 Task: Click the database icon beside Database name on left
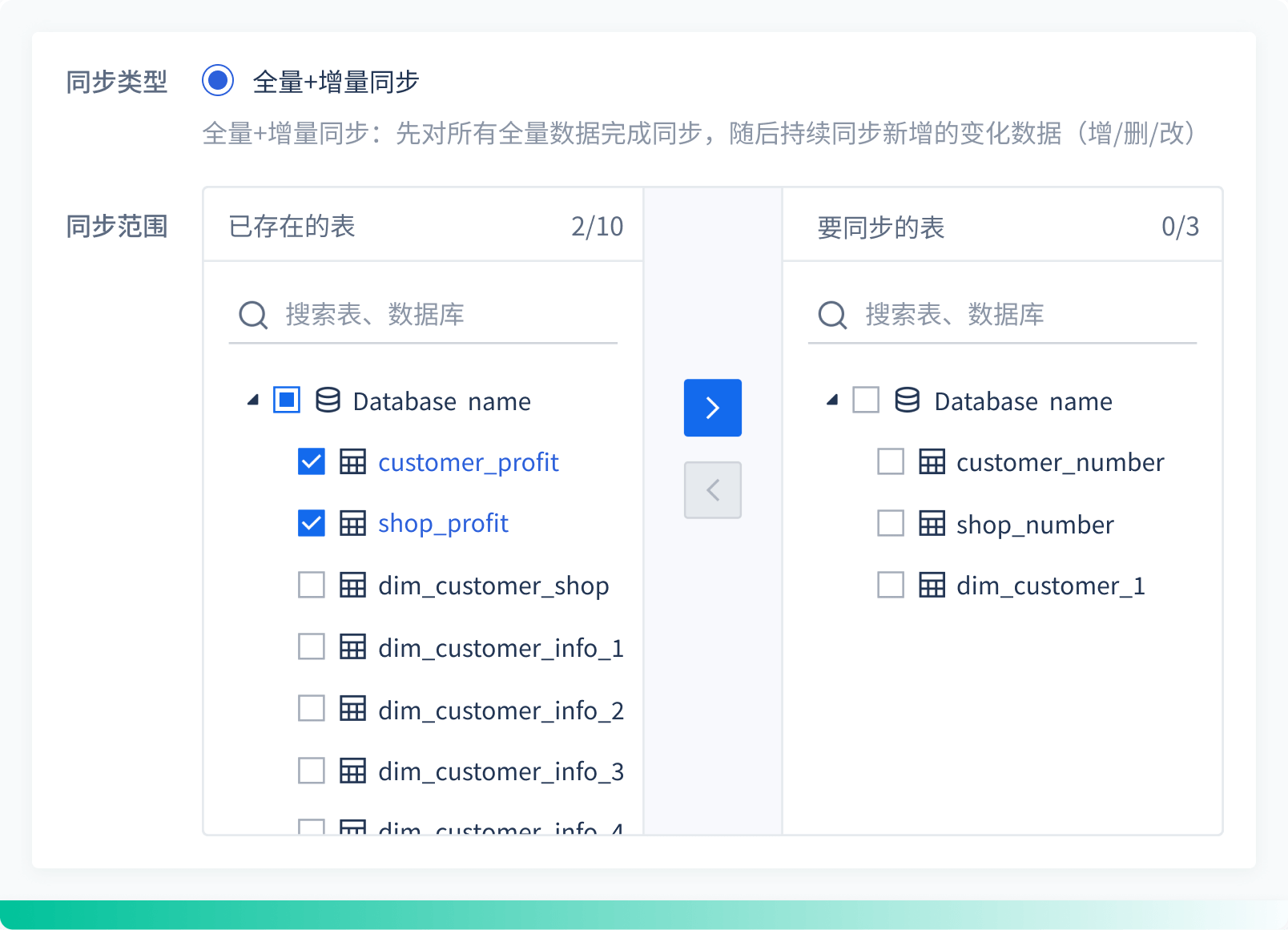pos(328,401)
